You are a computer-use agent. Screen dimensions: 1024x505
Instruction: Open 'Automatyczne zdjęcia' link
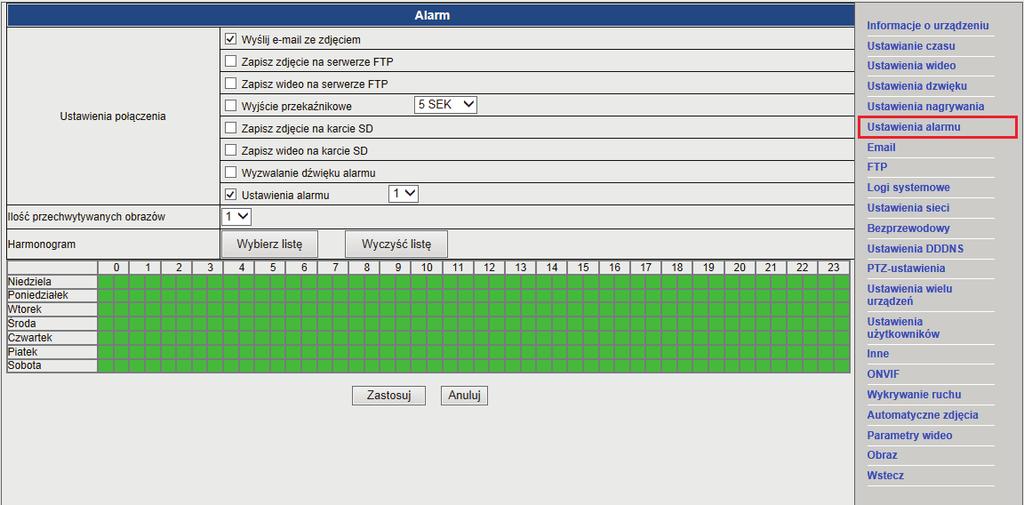tap(922, 415)
